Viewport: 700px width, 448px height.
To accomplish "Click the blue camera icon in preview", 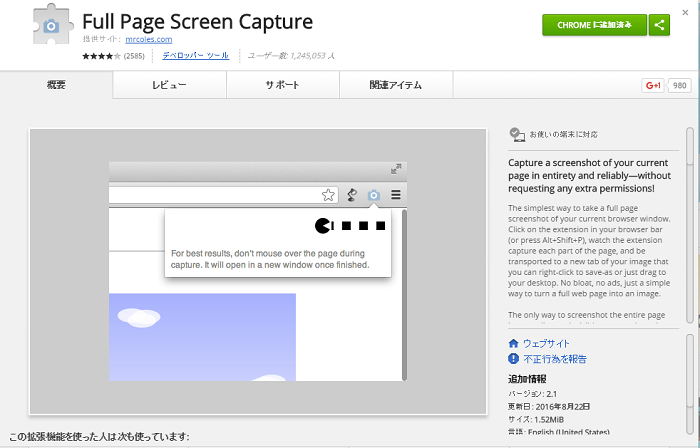I will [374, 195].
